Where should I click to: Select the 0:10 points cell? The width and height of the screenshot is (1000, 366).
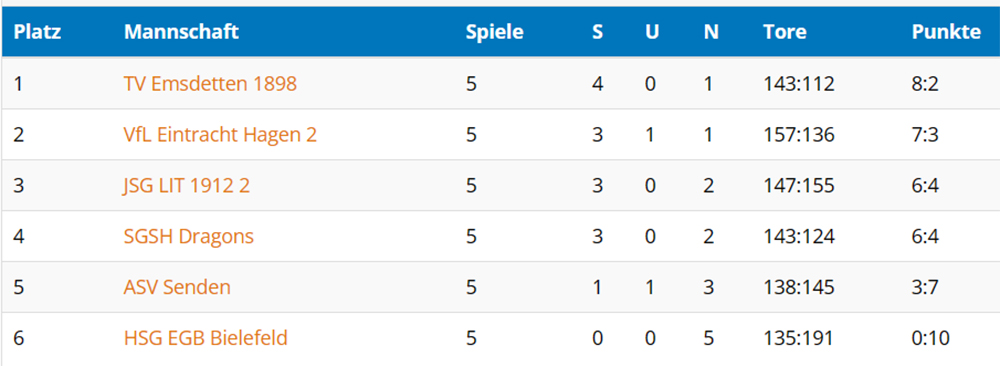click(930, 338)
